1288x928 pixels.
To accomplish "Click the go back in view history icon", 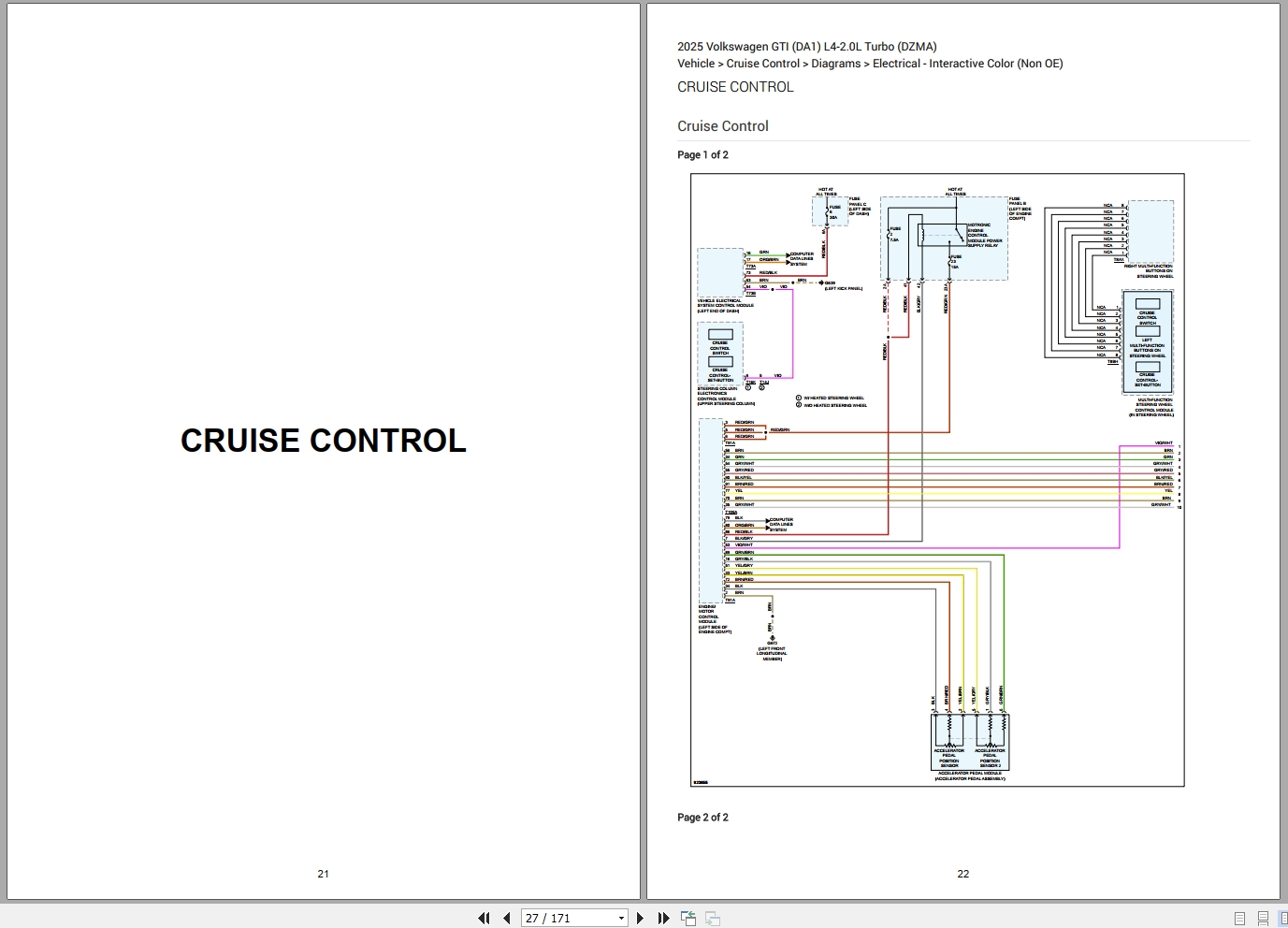I will pos(688,918).
